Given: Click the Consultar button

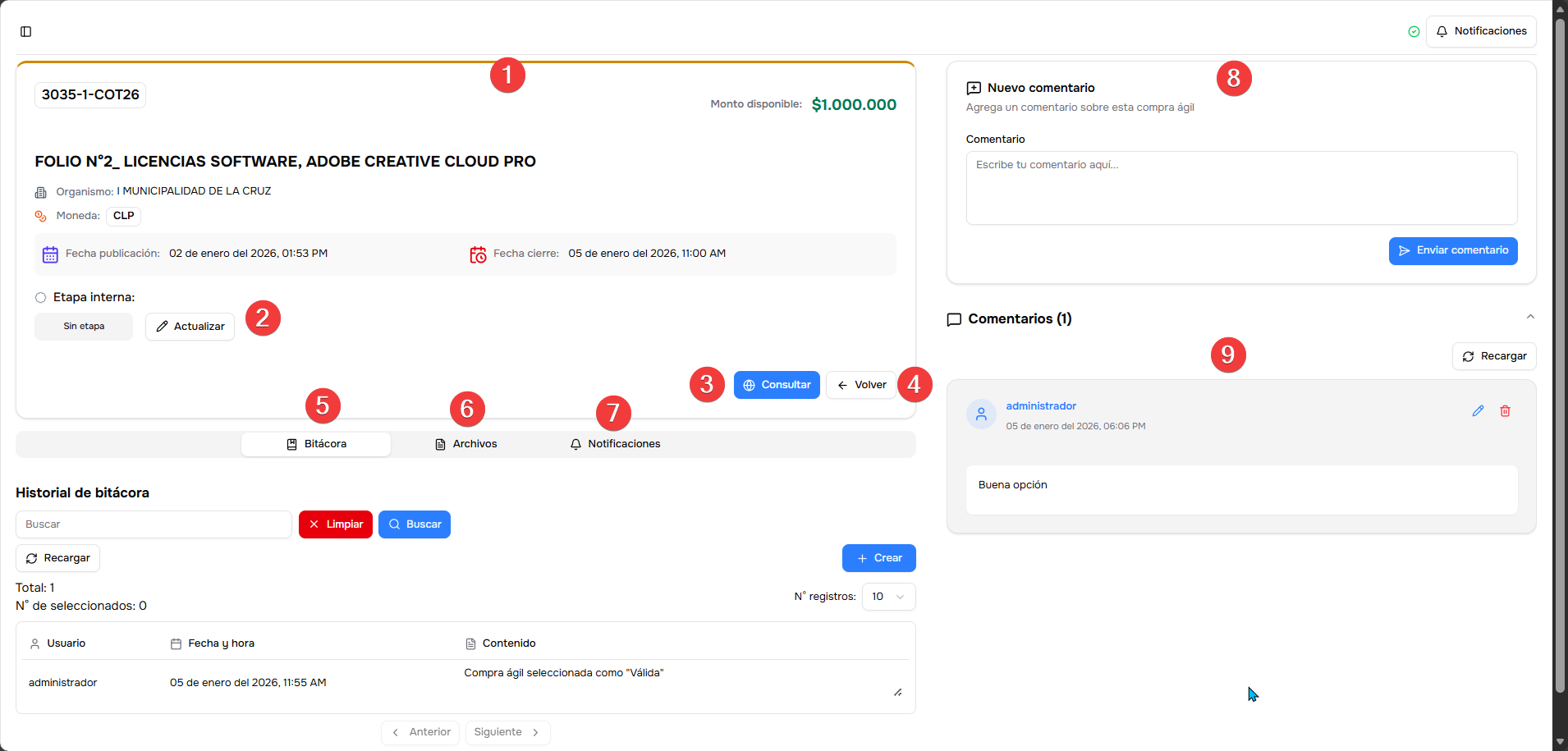Looking at the screenshot, I should coord(776,385).
